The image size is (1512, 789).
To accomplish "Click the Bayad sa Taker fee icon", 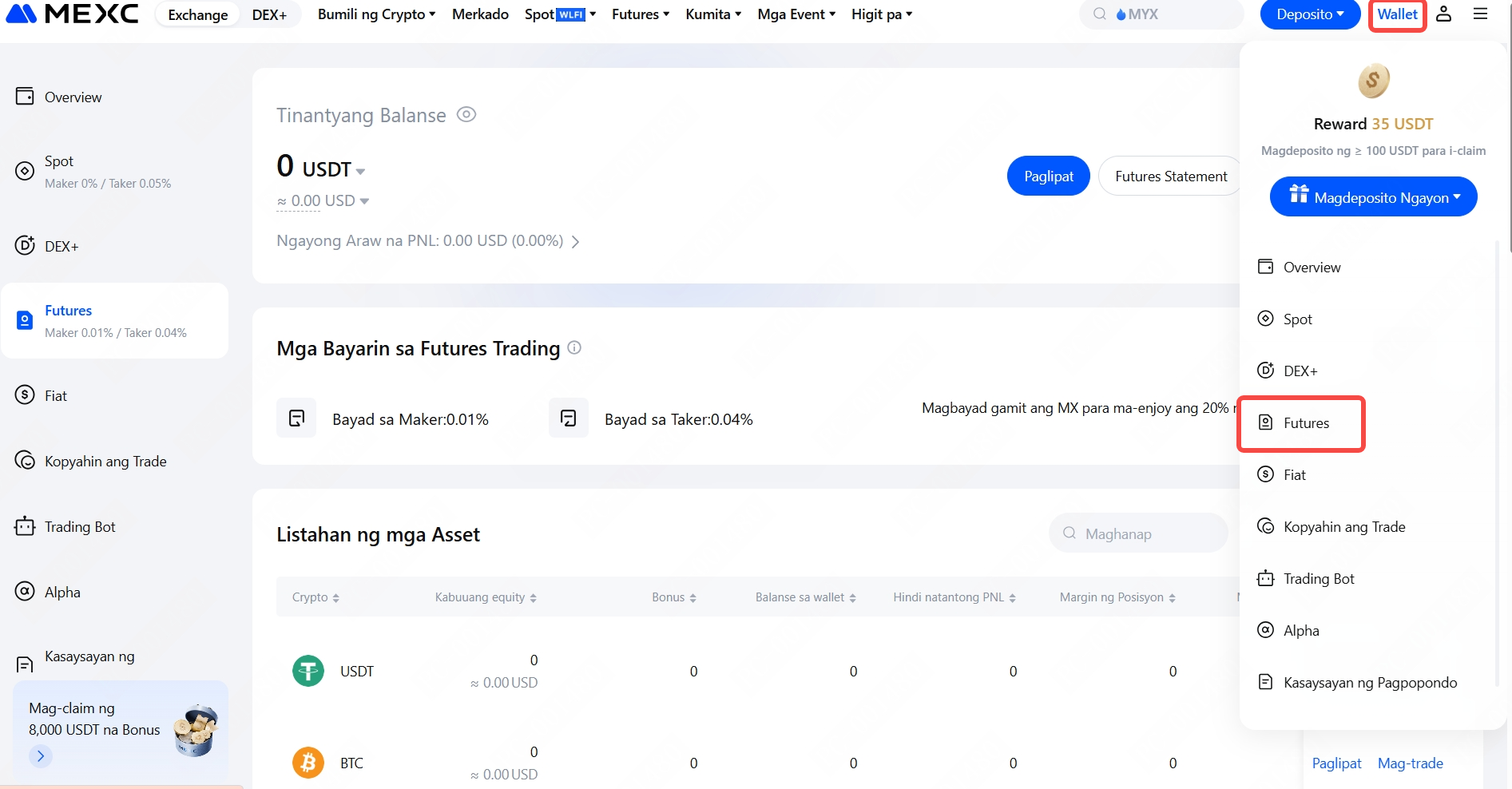I will [x=569, y=418].
